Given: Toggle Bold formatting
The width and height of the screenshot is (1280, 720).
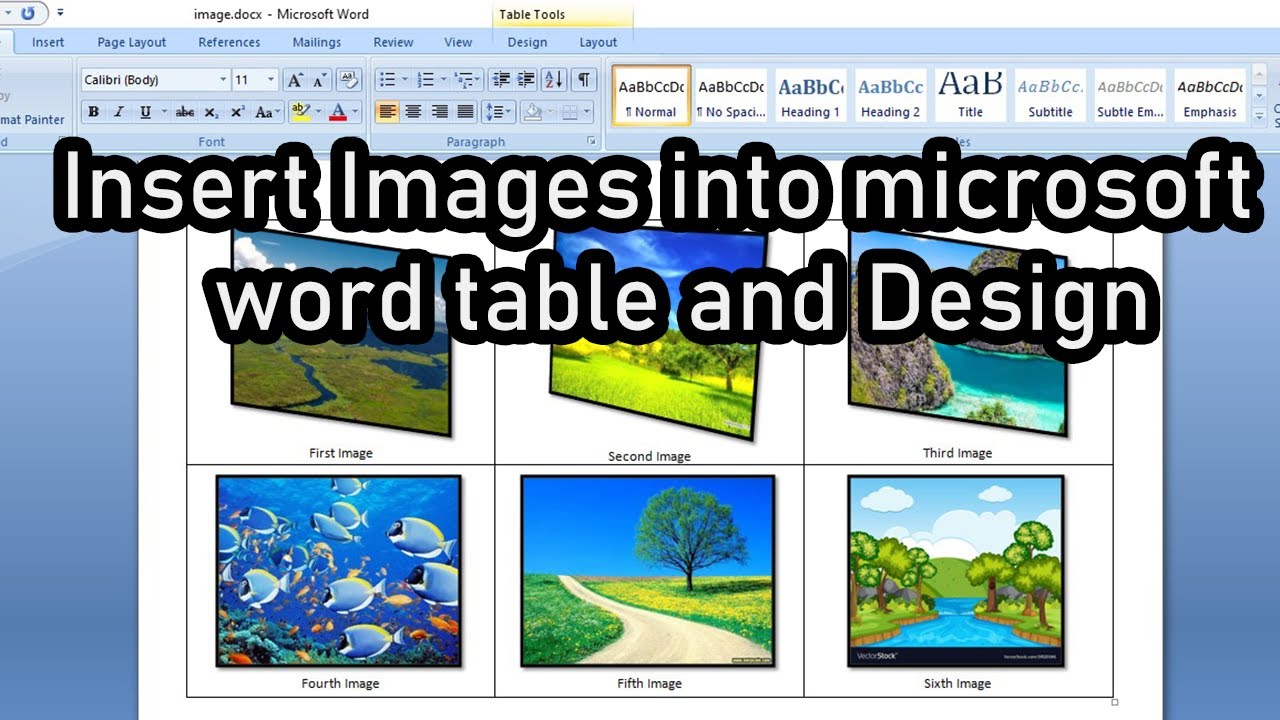Looking at the screenshot, I should [93, 112].
